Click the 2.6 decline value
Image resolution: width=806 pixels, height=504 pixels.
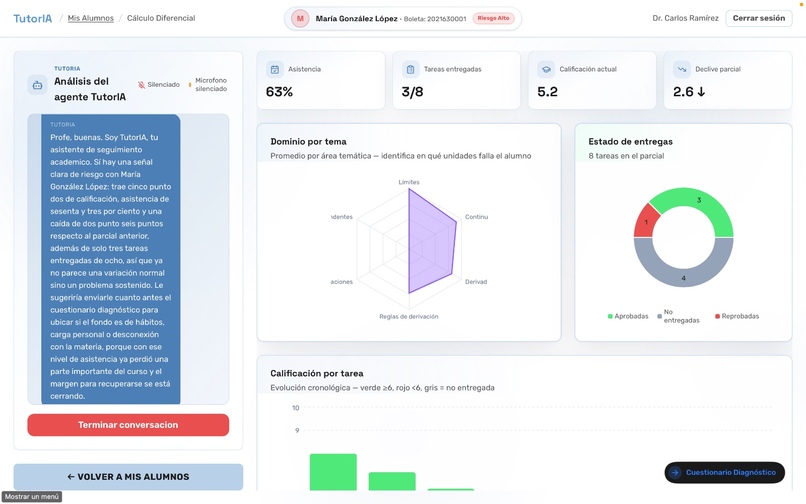tap(689, 92)
